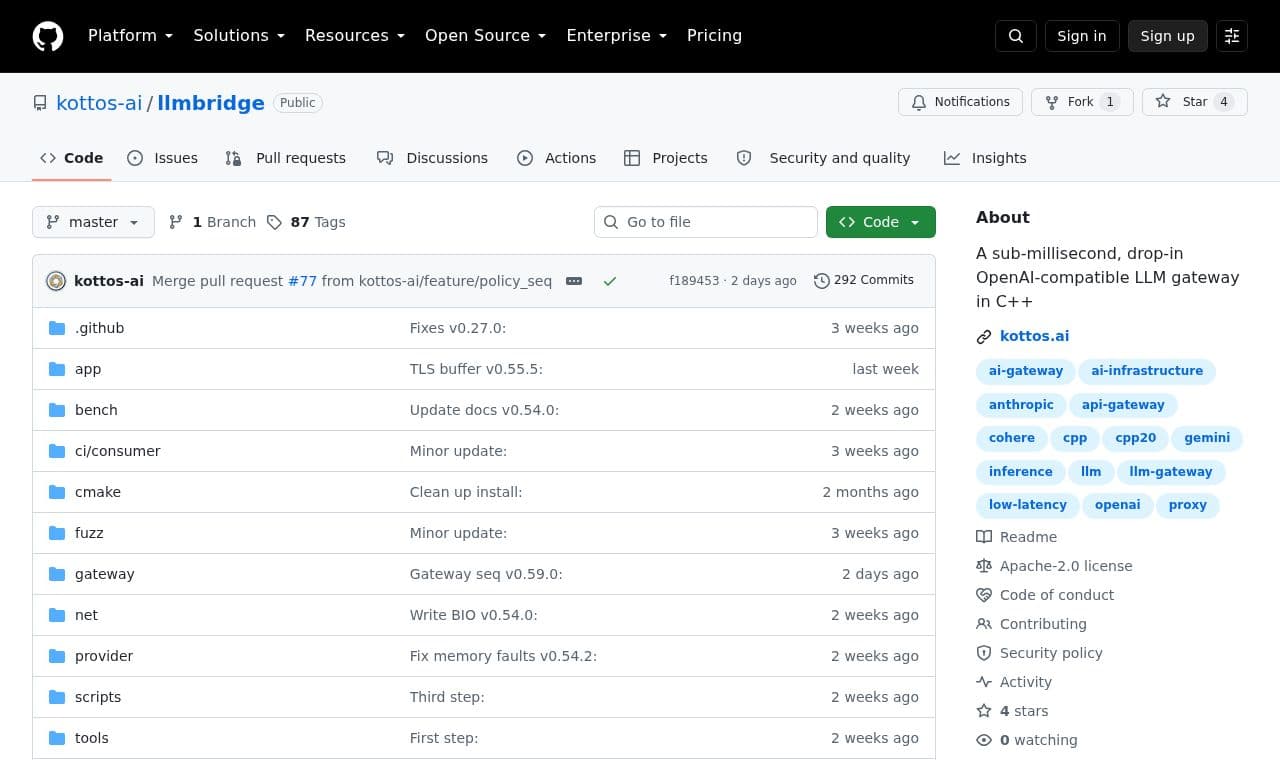Open the 292 Commits history
This screenshot has width=1280, height=760.
click(x=864, y=280)
